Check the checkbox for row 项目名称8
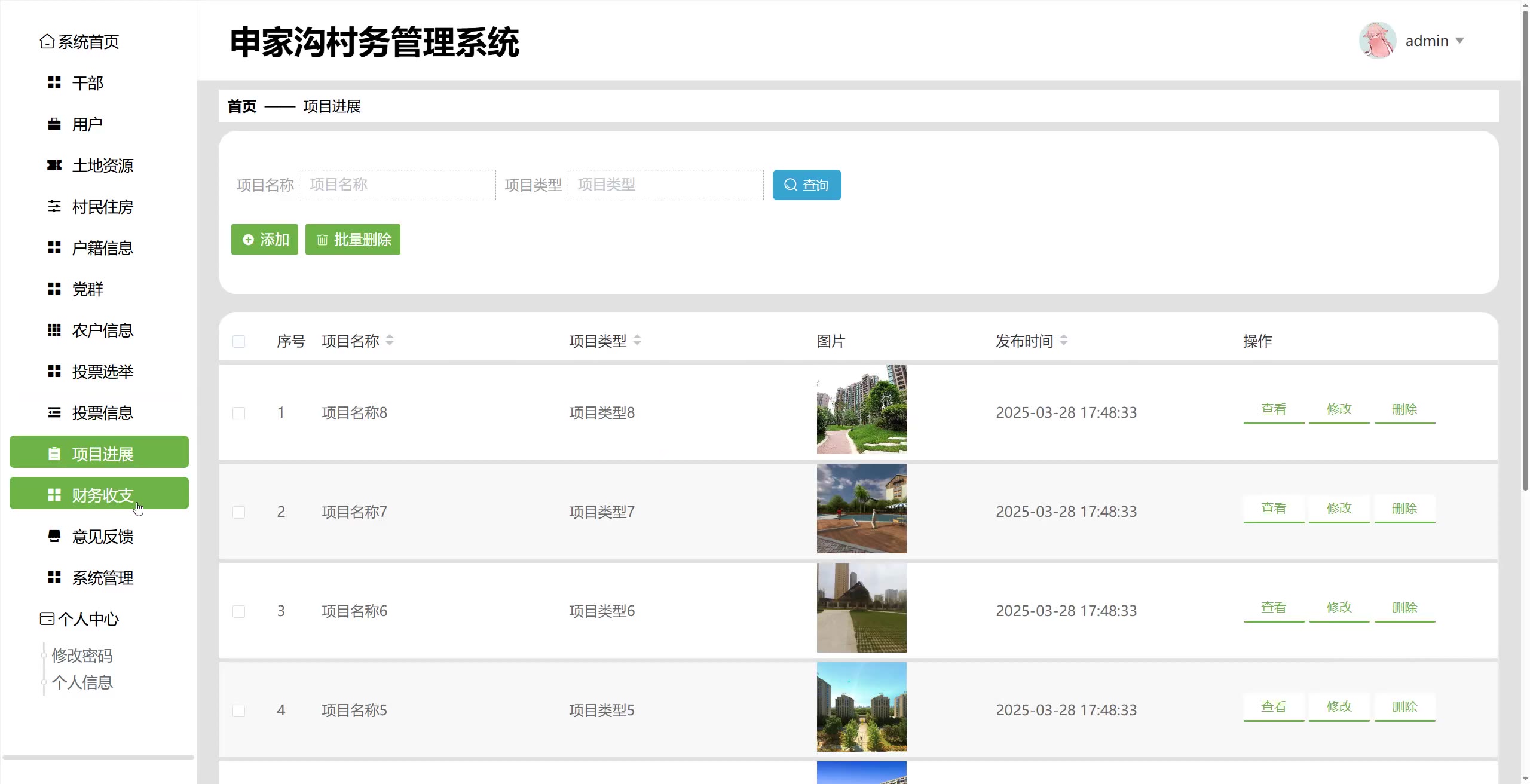The image size is (1530, 784). coord(238,413)
